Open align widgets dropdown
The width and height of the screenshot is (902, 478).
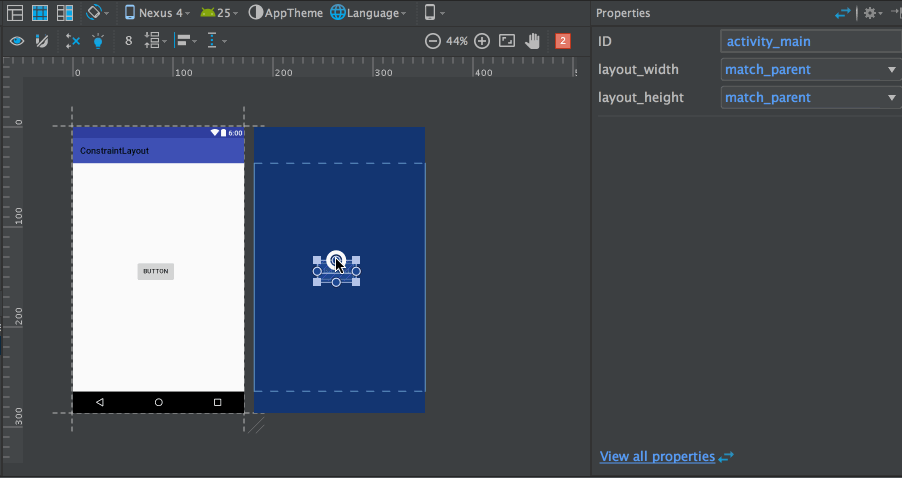[186, 41]
